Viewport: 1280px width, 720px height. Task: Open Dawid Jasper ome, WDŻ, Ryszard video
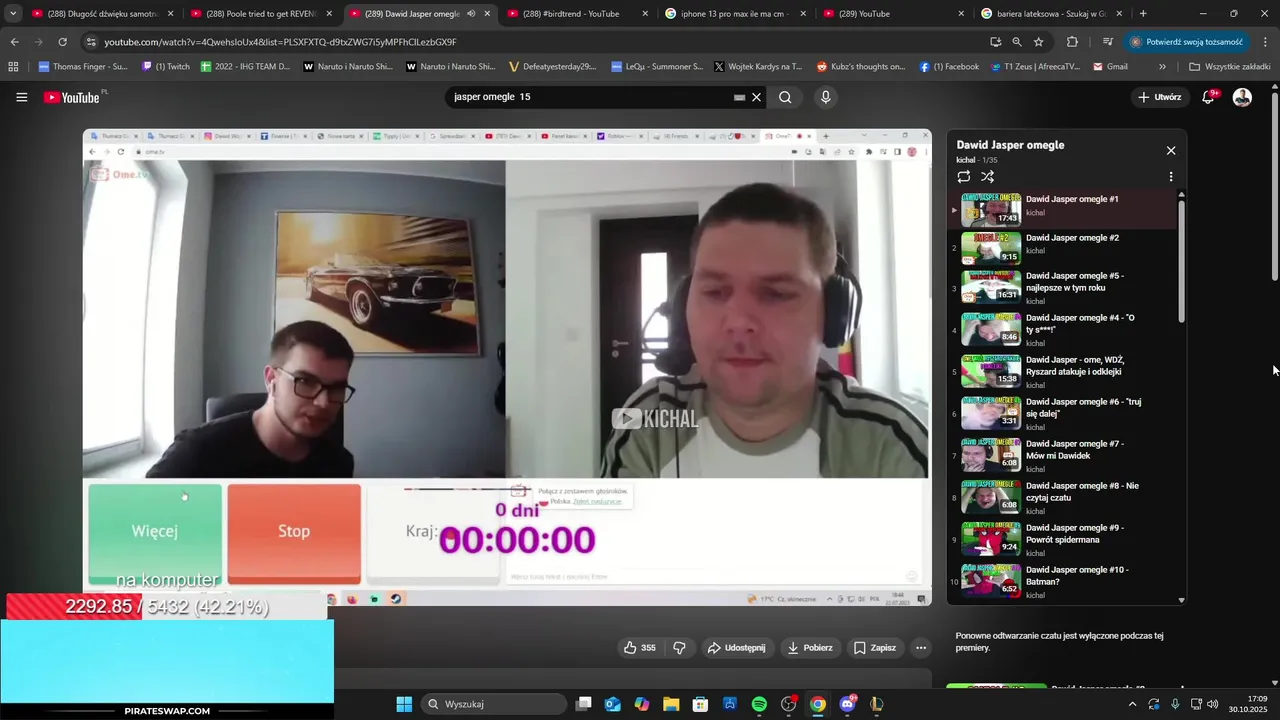pos(1066,372)
